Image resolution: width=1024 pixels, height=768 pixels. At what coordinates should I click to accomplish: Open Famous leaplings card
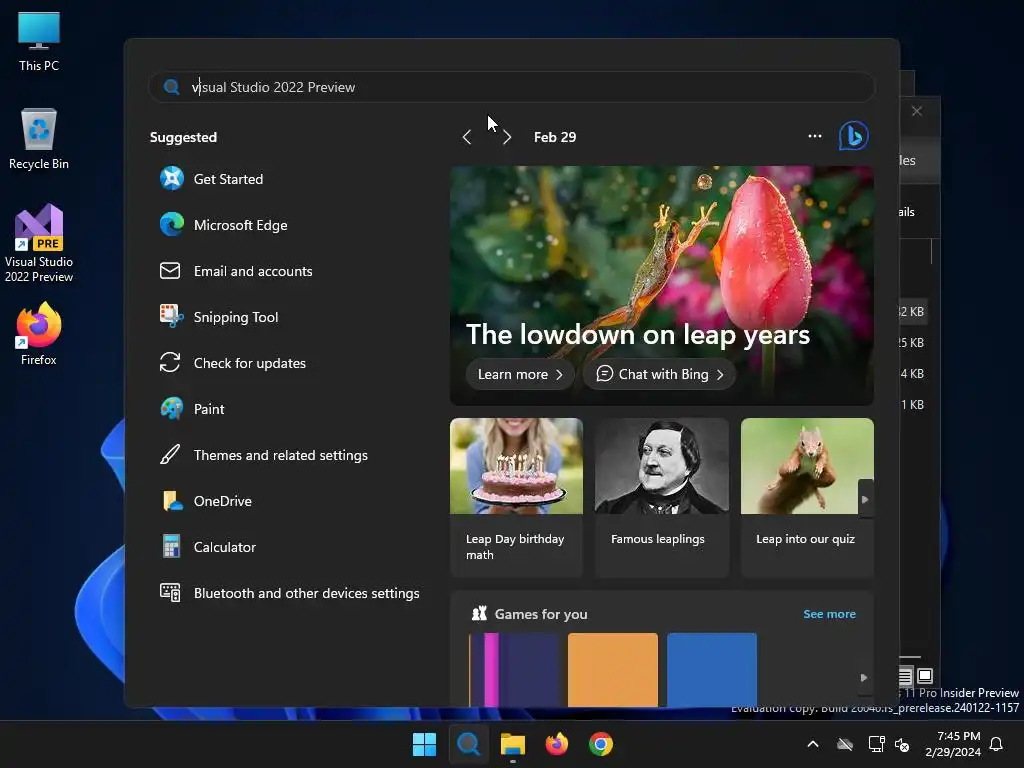(x=662, y=498)
